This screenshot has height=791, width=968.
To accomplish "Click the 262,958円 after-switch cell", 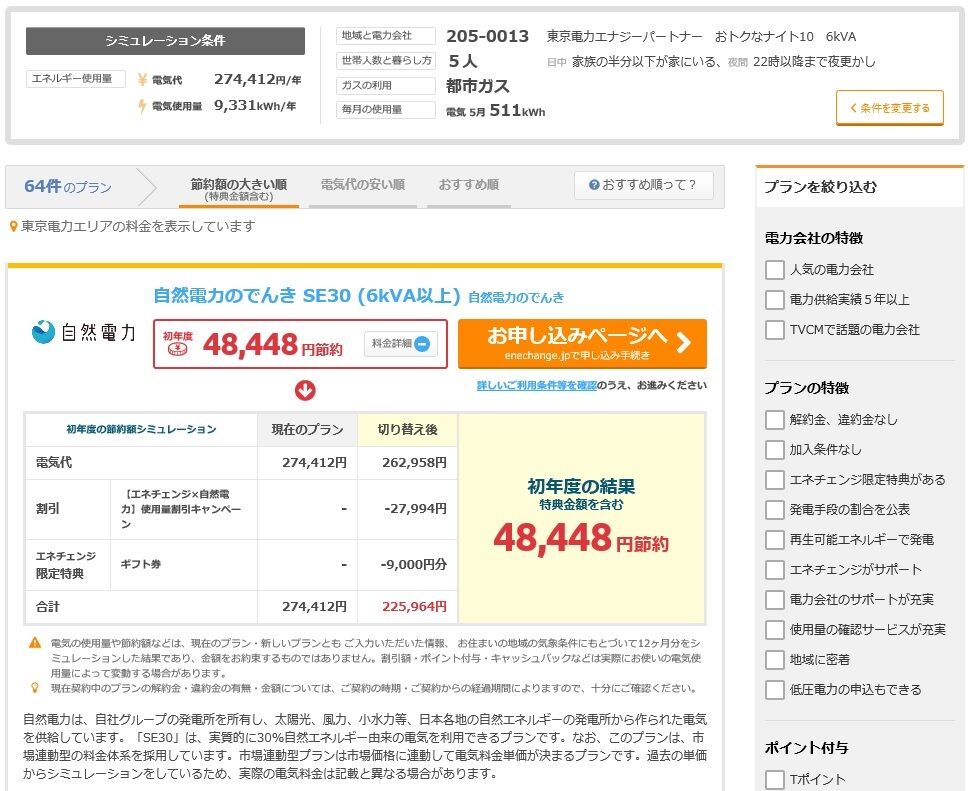I will click(407, 462).
